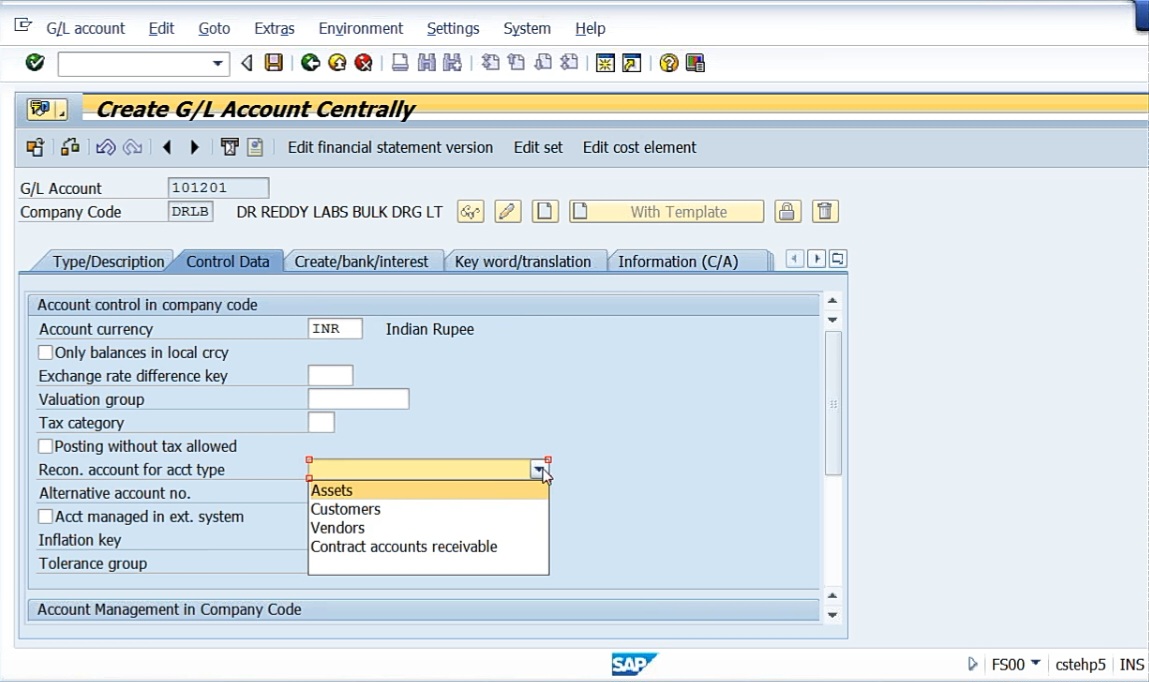Collapse the Recon. account dropdown arrow

(x=539, y=470)
